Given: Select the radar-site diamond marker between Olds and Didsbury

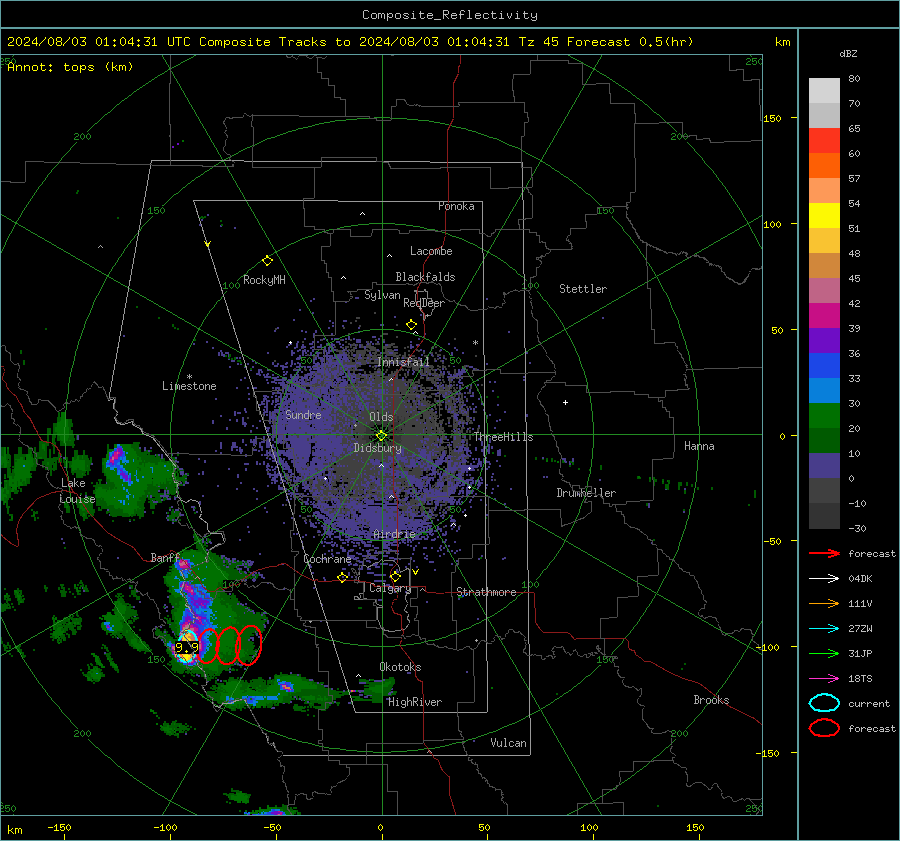Looking at the screenshot, I should click(x=381, y=436).
